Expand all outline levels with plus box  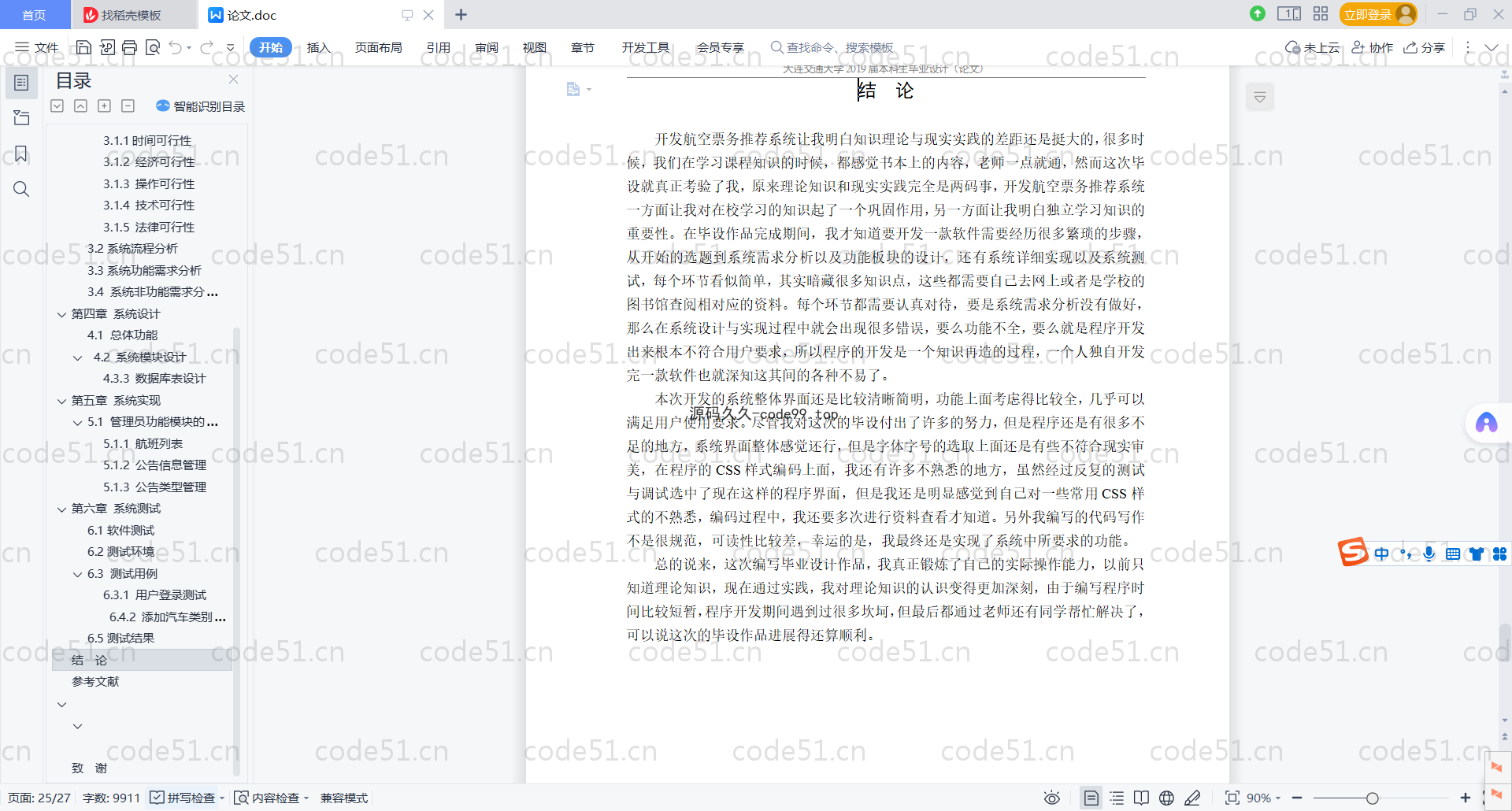[104, 106]
